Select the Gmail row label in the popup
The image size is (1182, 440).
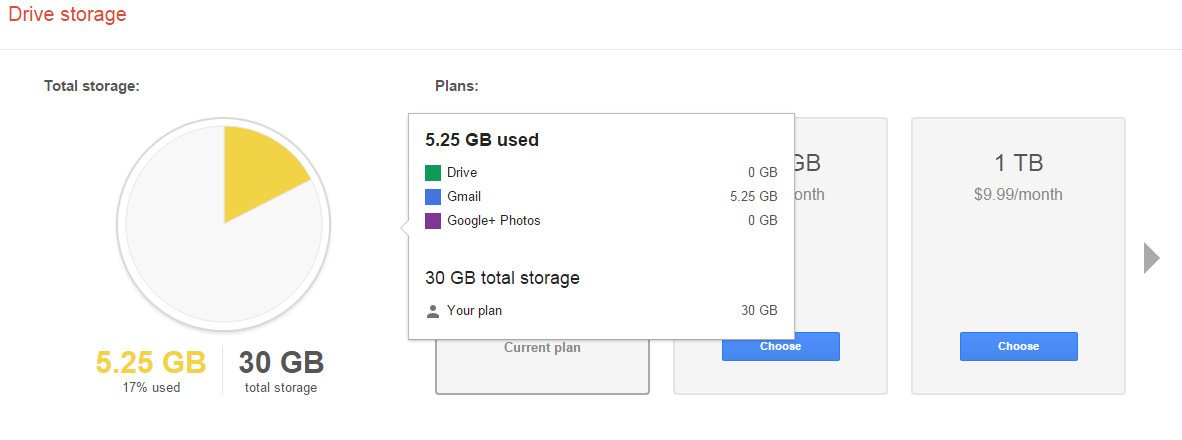click(x=464, y=197)
